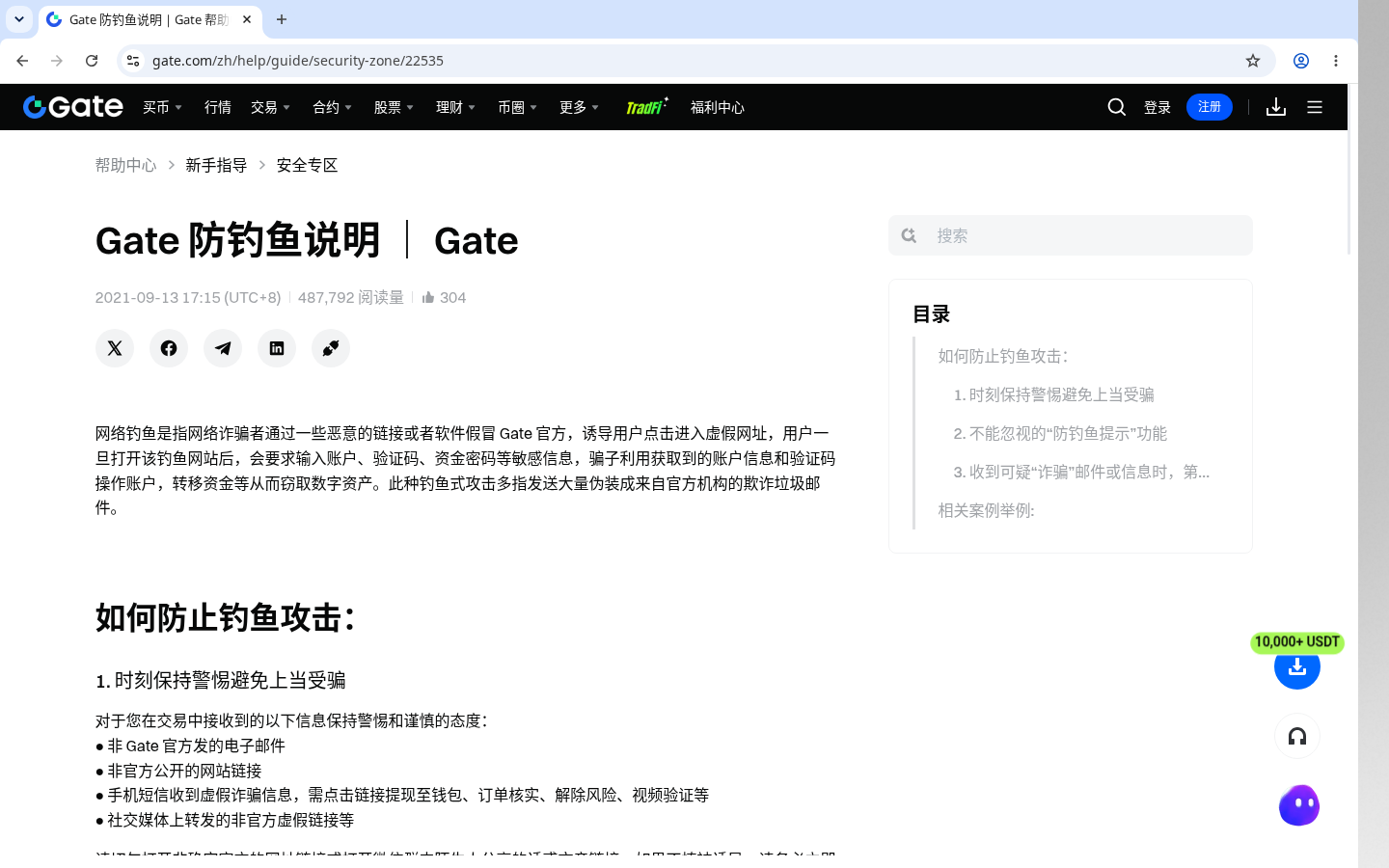
Task: Expand the 买币 dropdown menu
Action: pyautogui.click(x=163, y=107)
